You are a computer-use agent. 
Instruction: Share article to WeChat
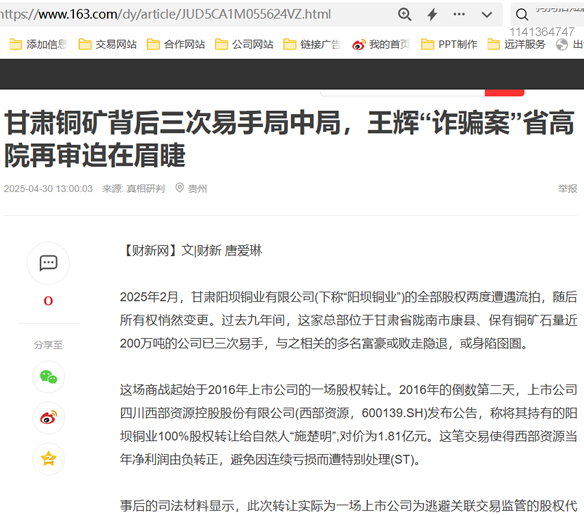pyautogui.click(x=48, y=377)
